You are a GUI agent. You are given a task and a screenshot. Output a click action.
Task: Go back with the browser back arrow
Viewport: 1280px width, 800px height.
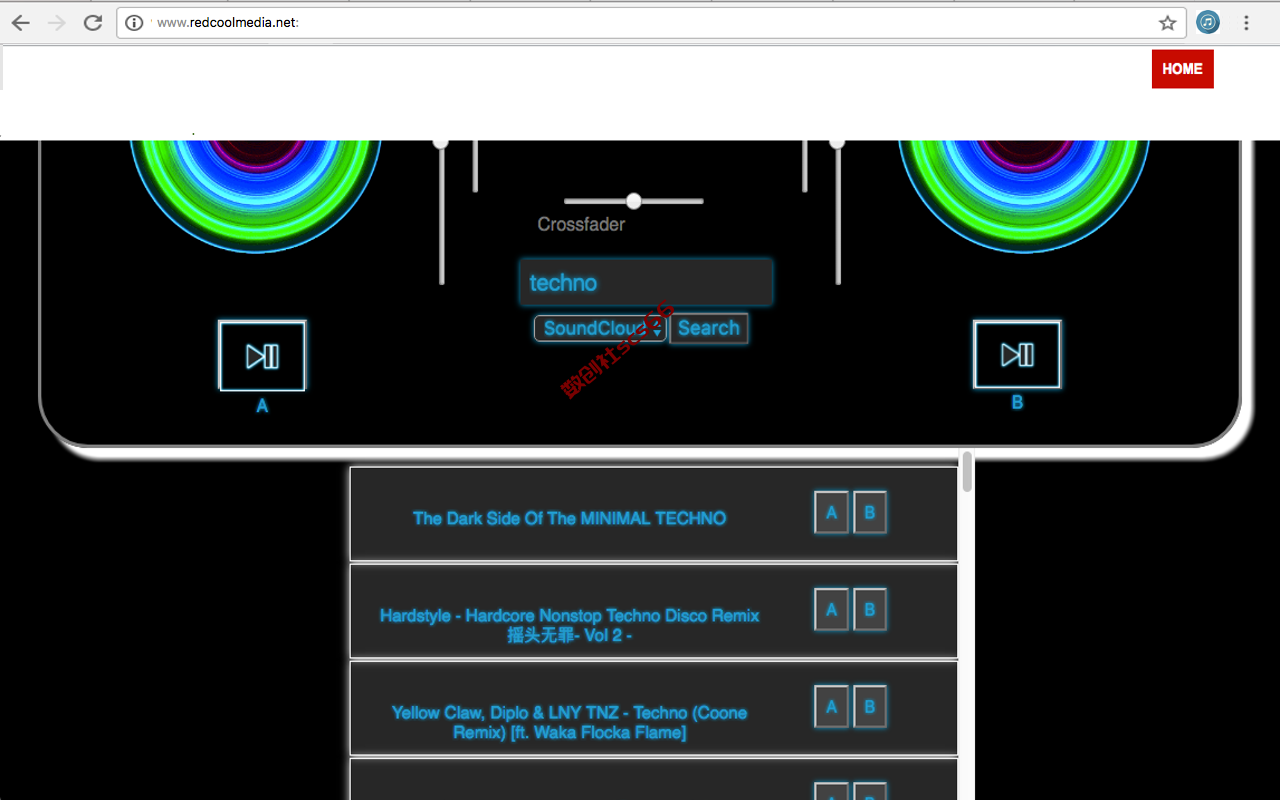tap(20, 23)
